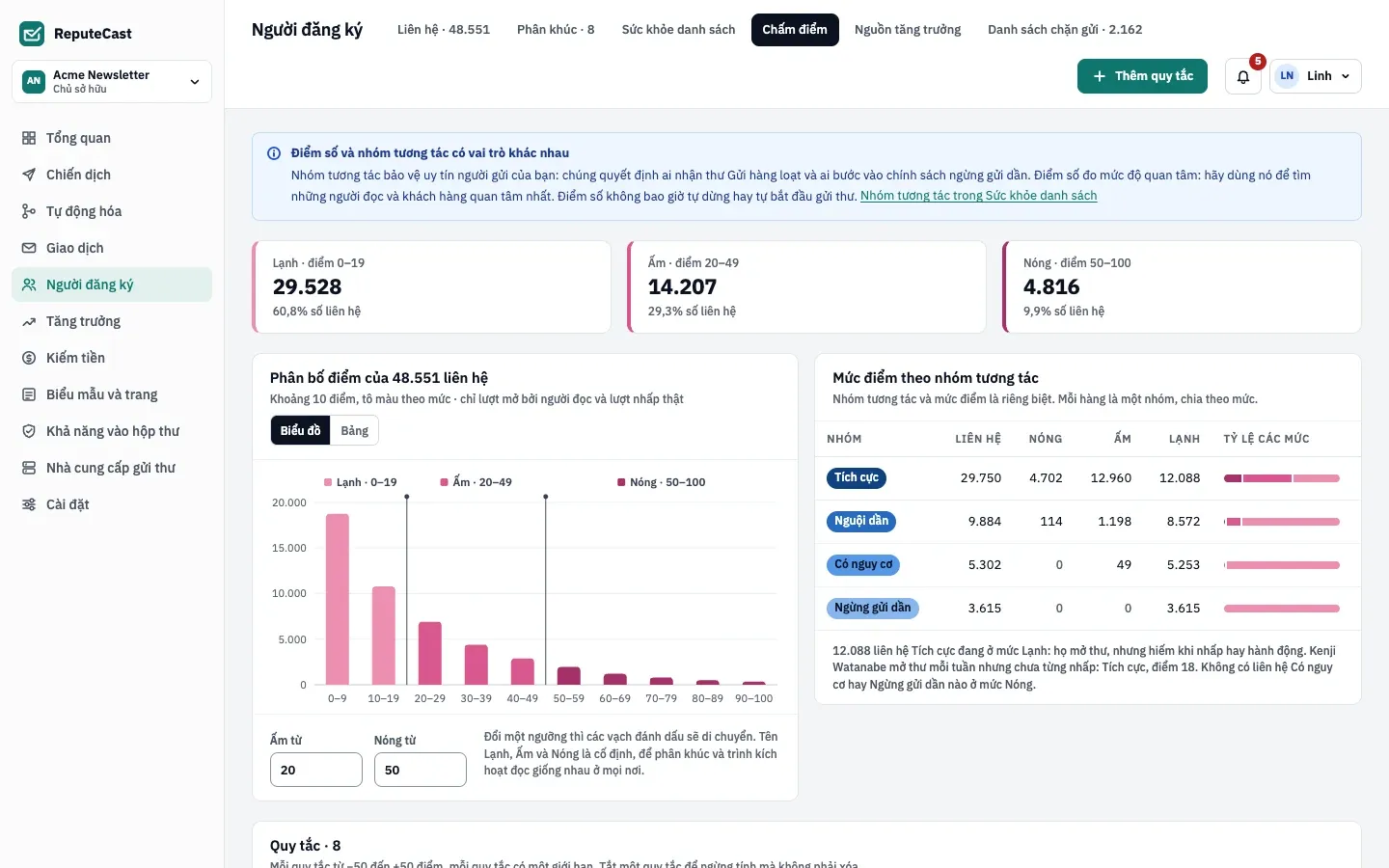The width and height of the screenshot is (1389, 868).
Task: Select the Chấm điểm tab
Action: [x=795, y=30]
